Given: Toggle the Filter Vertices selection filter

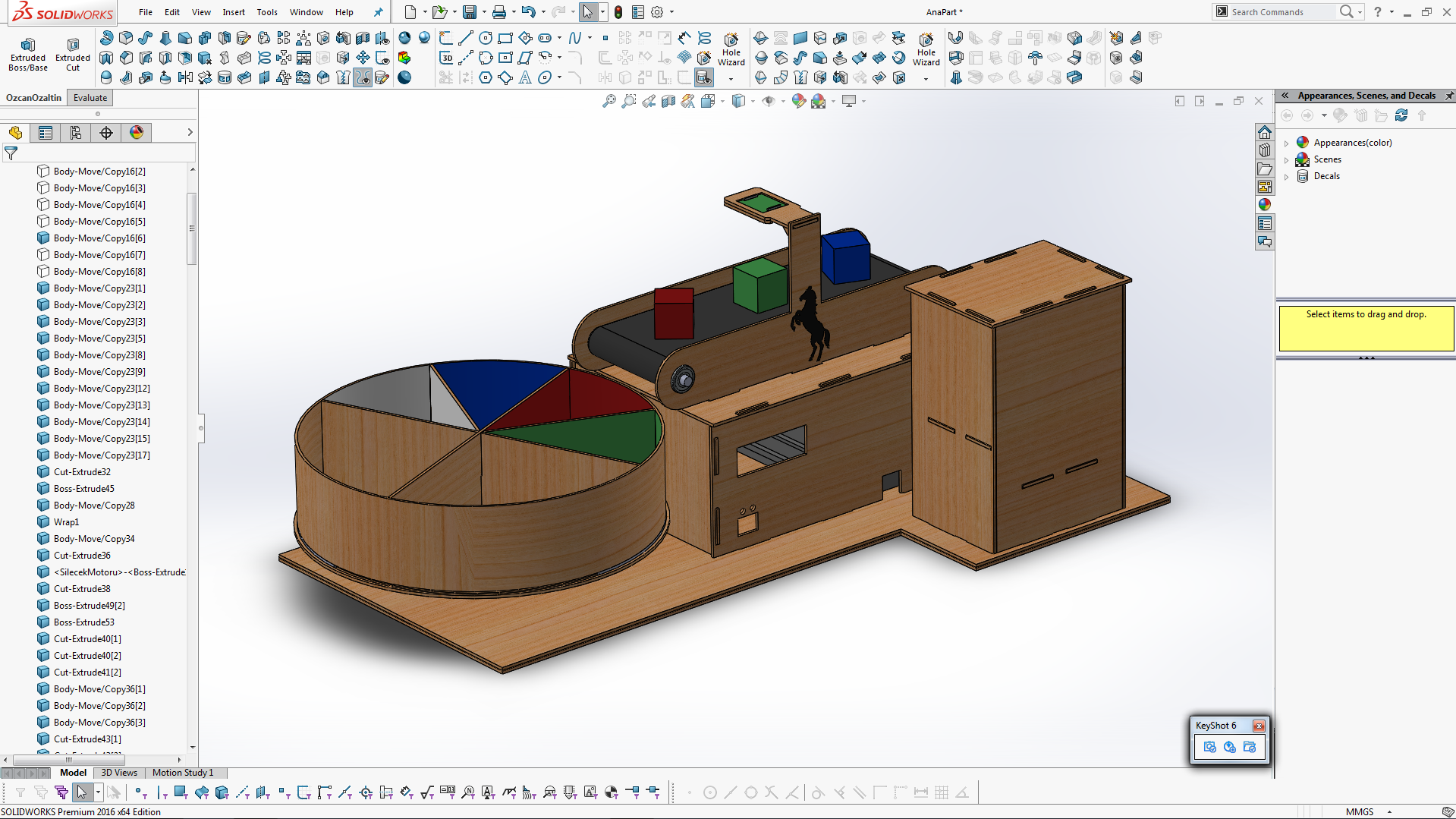Looking at the screenshot, I should pyautogui.click(x=140, y=792).
